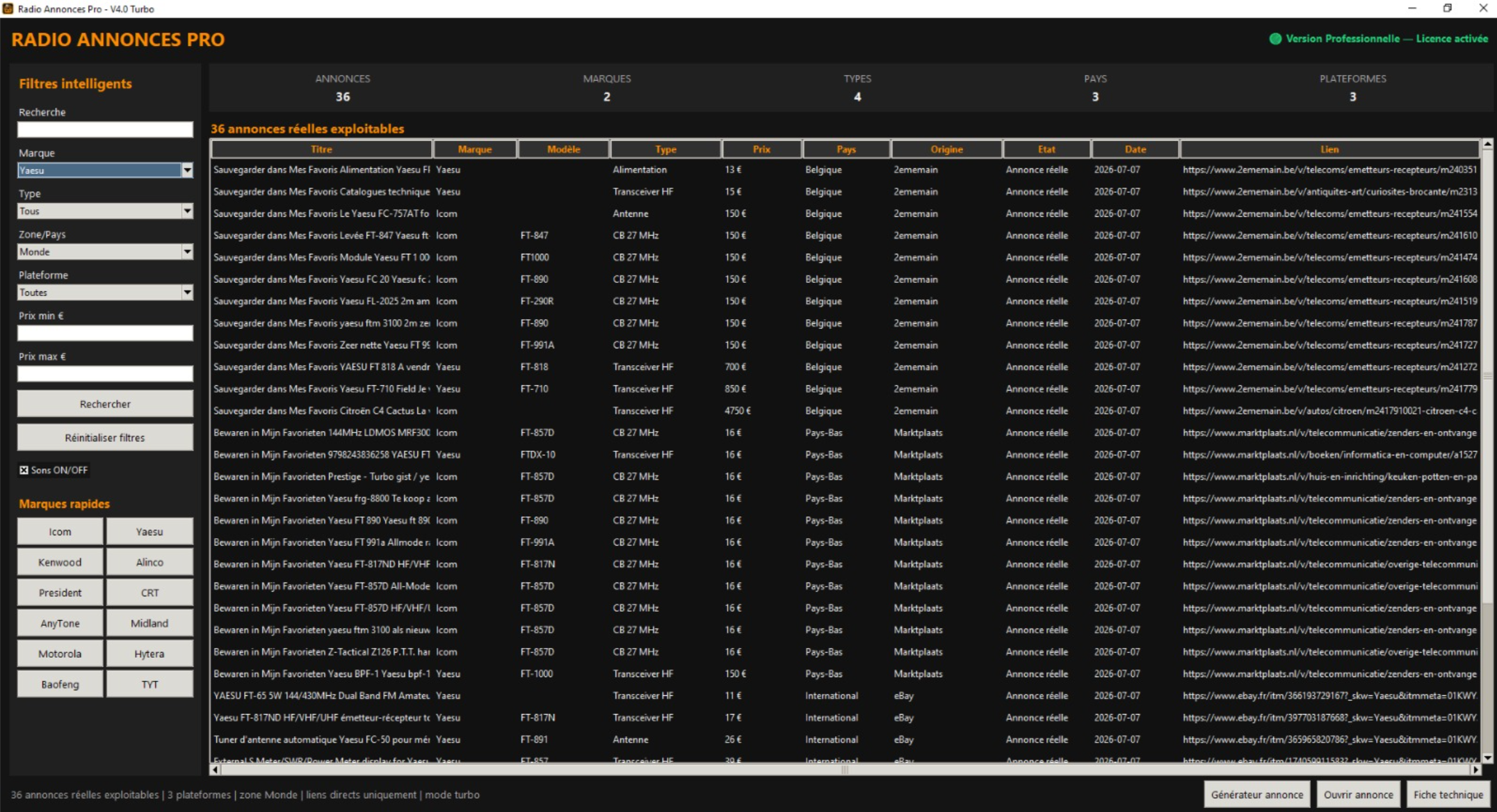Click the Radio Annonces Pro title bar icon

point(8,8)
